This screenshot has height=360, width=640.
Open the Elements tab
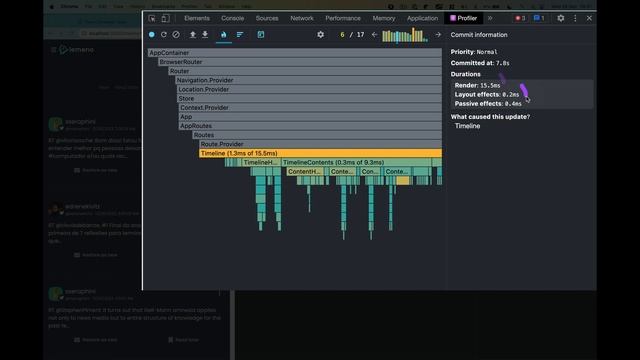(197, 18)
